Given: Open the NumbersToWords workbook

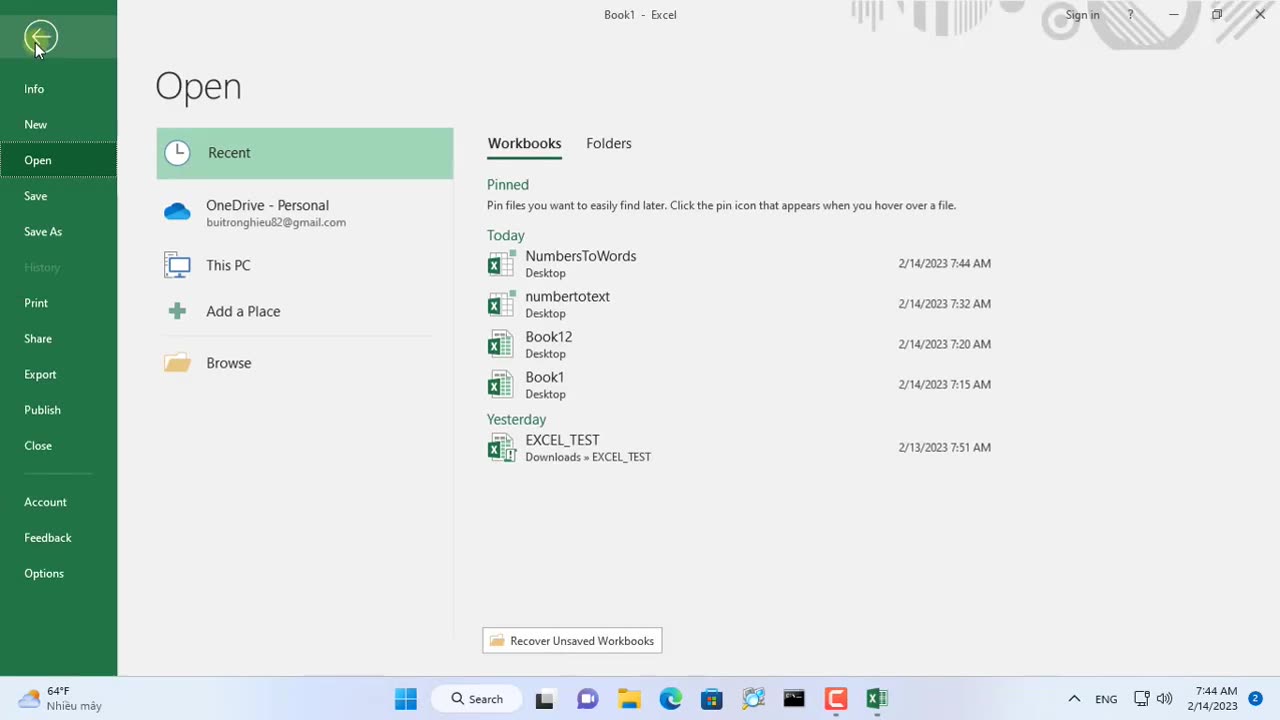Looking at the screenshot, I should (x=740, y=264).
